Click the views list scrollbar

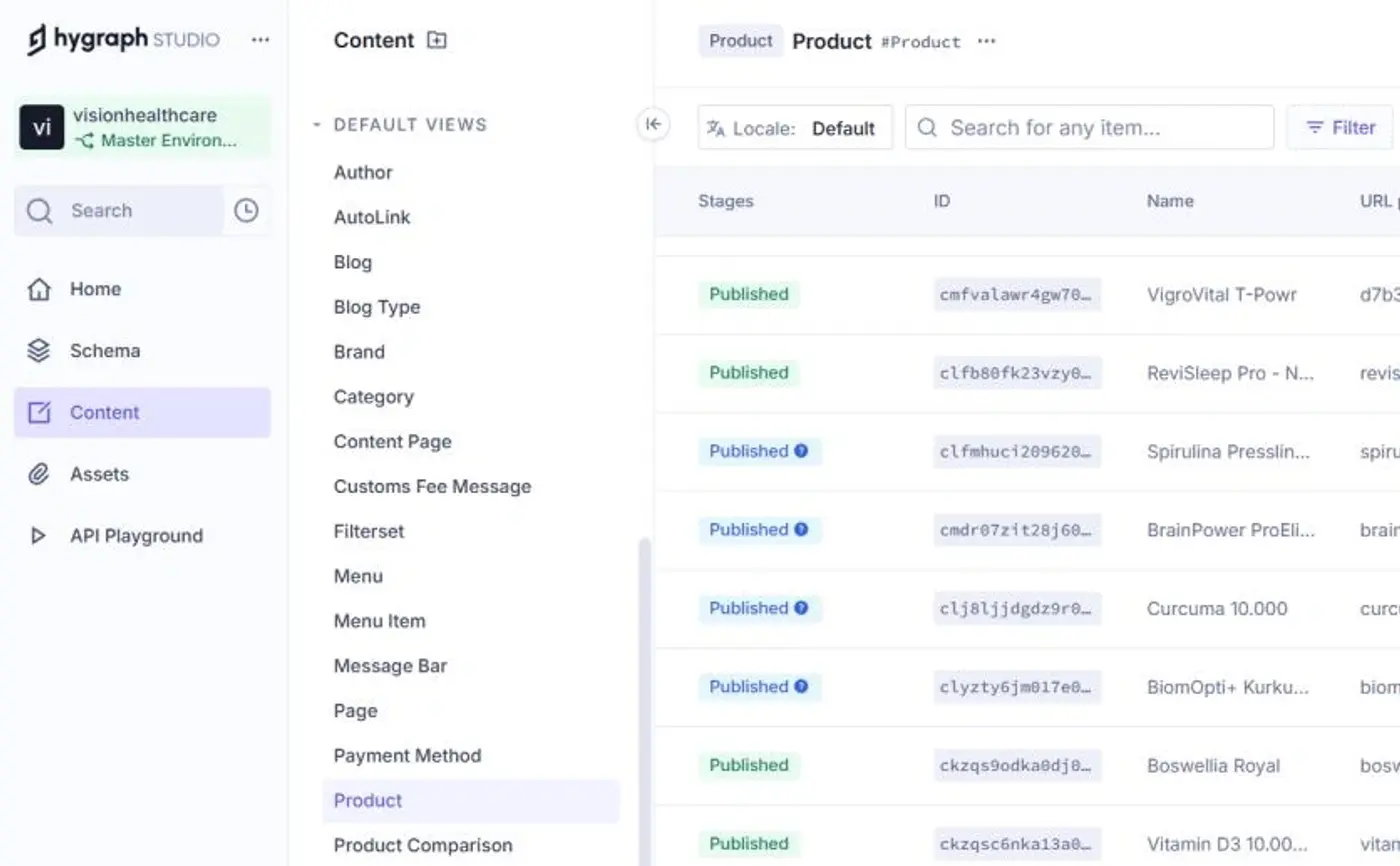(x=644, y=702)
